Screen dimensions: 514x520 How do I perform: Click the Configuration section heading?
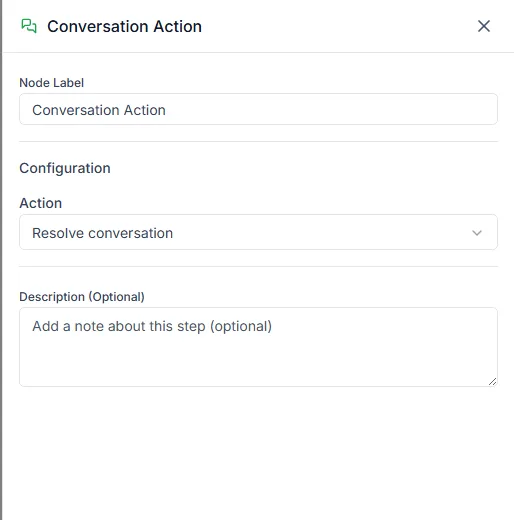[x=65, y=168]
